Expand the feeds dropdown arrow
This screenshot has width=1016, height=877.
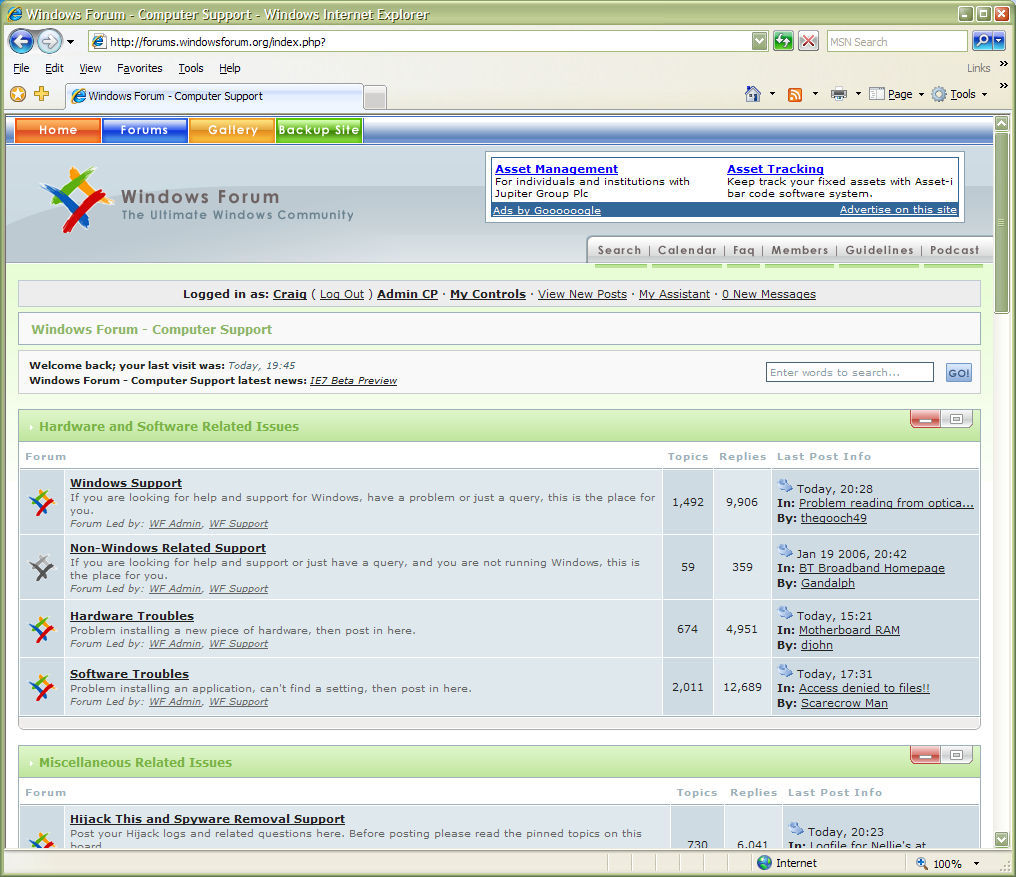[x=815, y=94]
